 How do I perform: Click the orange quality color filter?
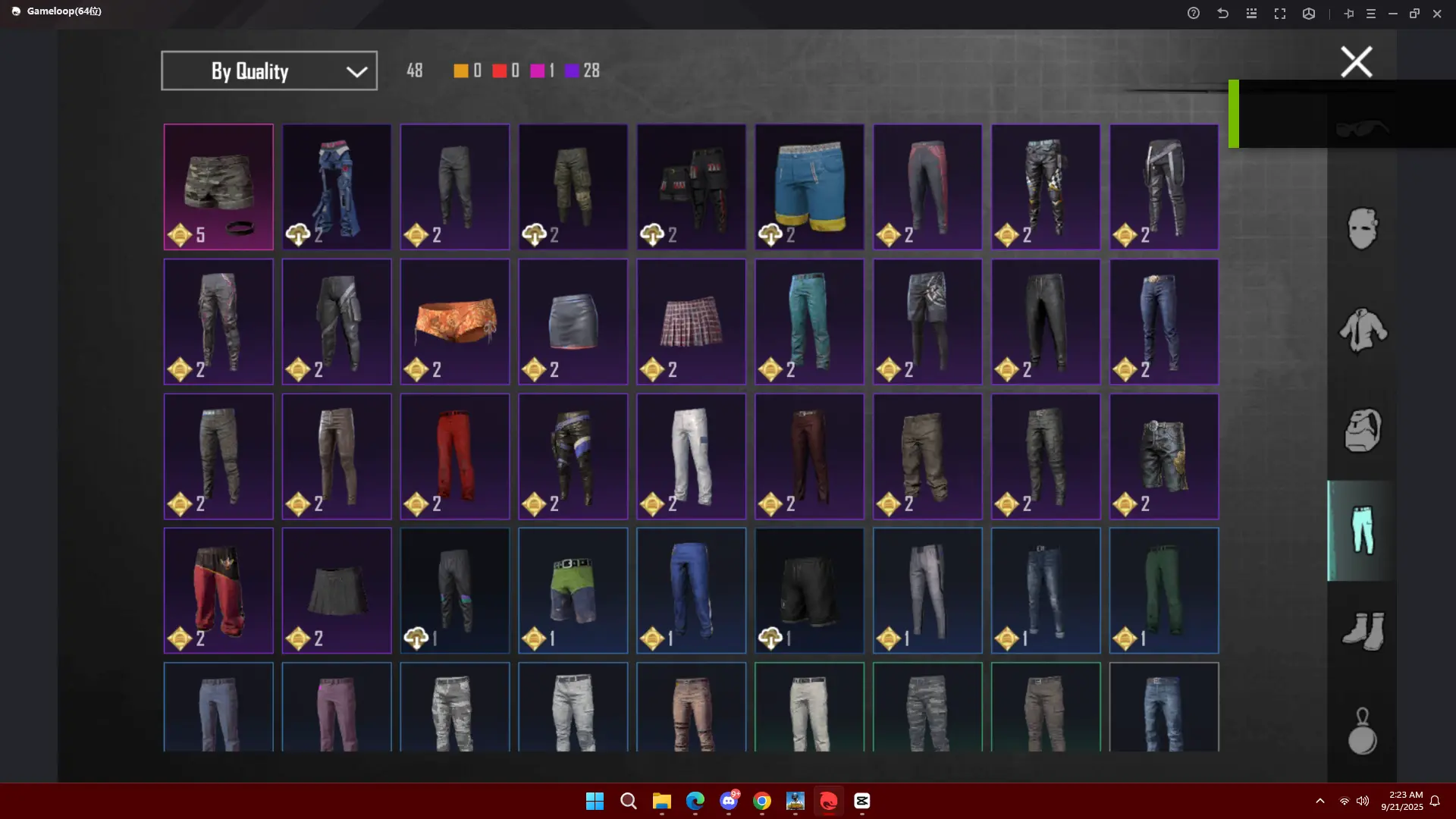(460, 71)
